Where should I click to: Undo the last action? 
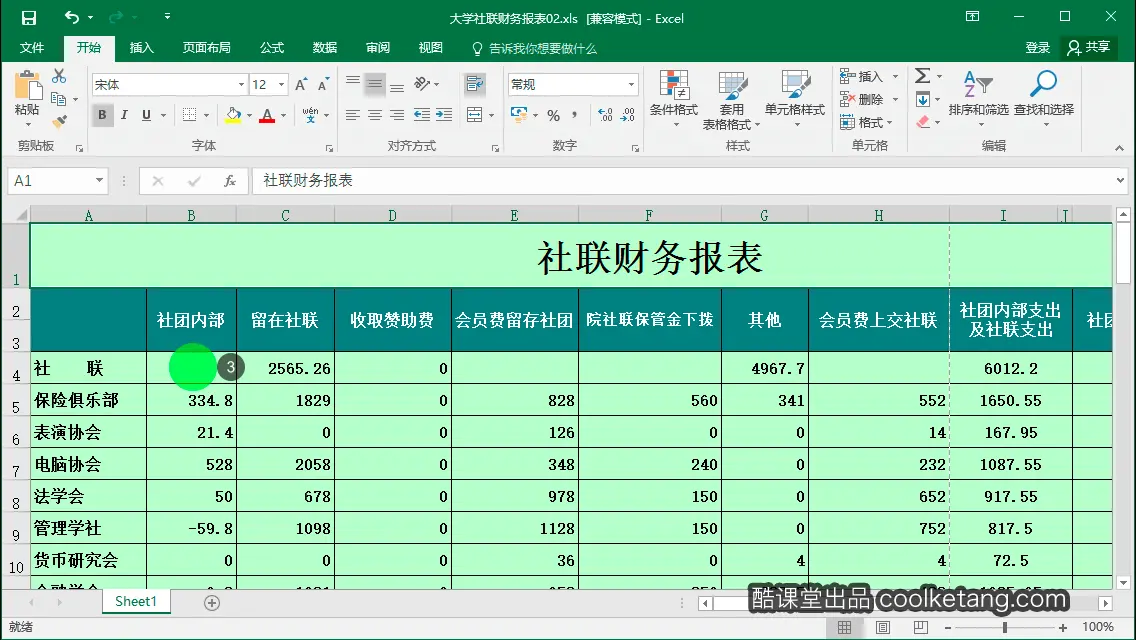pos(72,17)
